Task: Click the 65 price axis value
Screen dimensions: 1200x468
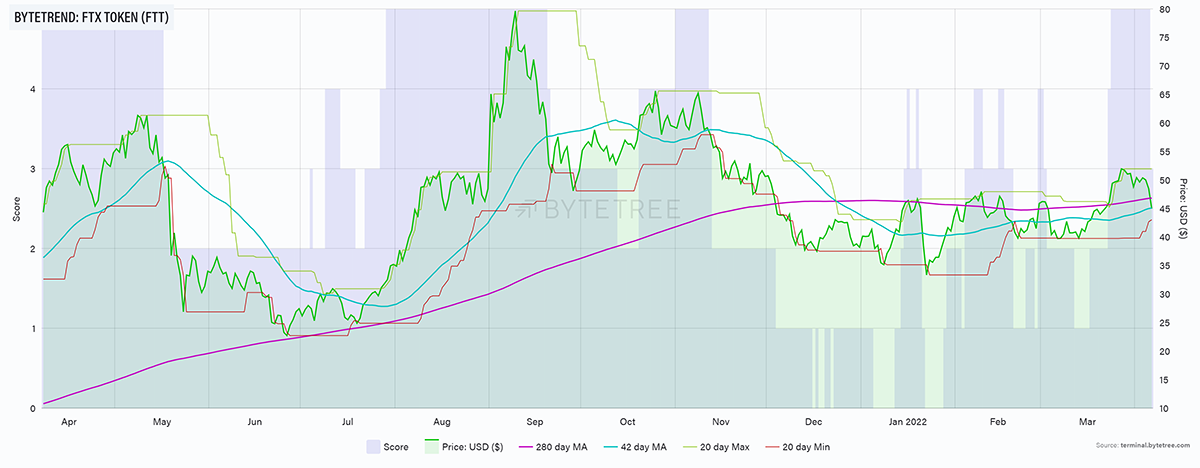Action: pyautogui.click(x=1165, y=94)
